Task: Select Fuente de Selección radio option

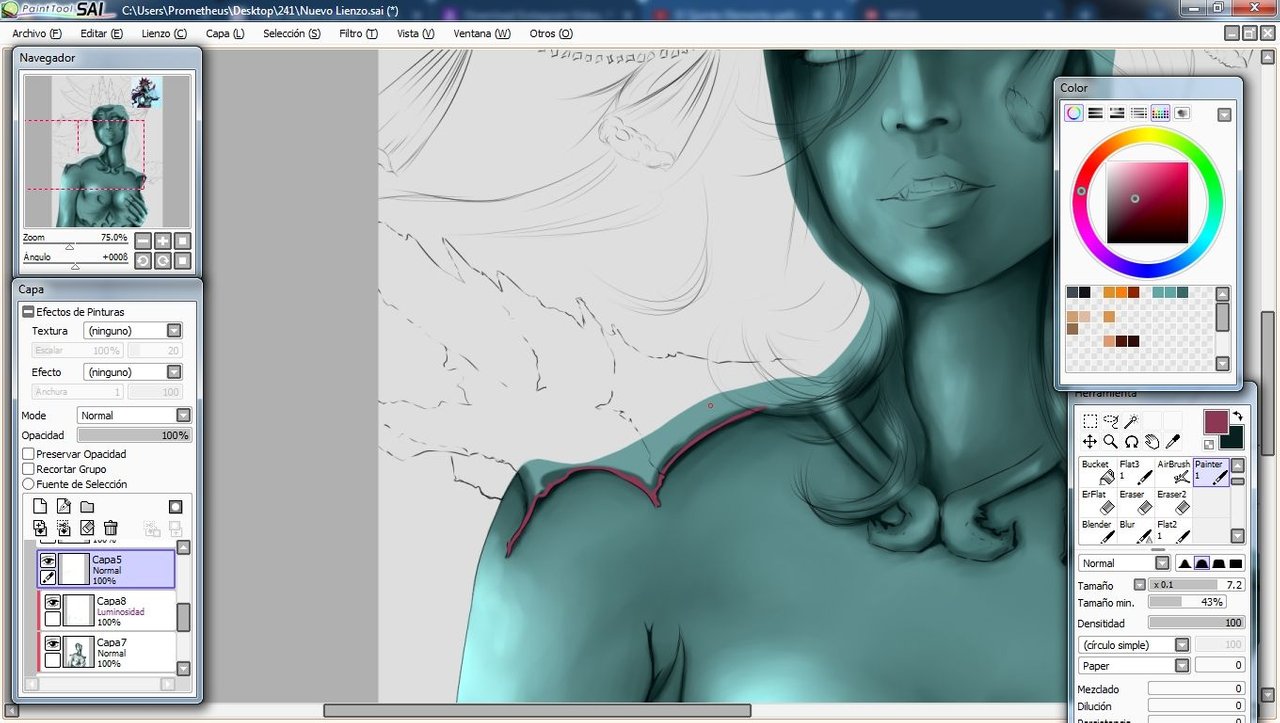Action: click(28, 484)
